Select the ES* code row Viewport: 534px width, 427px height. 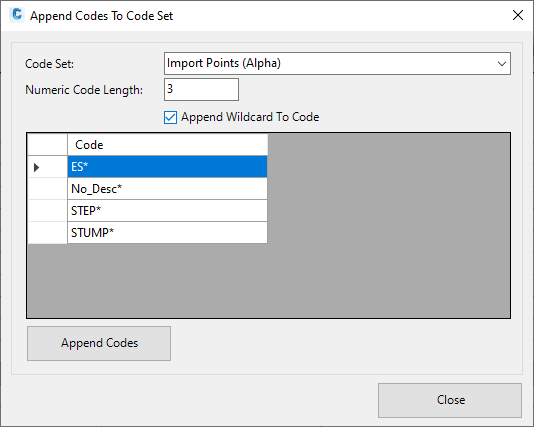pos(168,167)
